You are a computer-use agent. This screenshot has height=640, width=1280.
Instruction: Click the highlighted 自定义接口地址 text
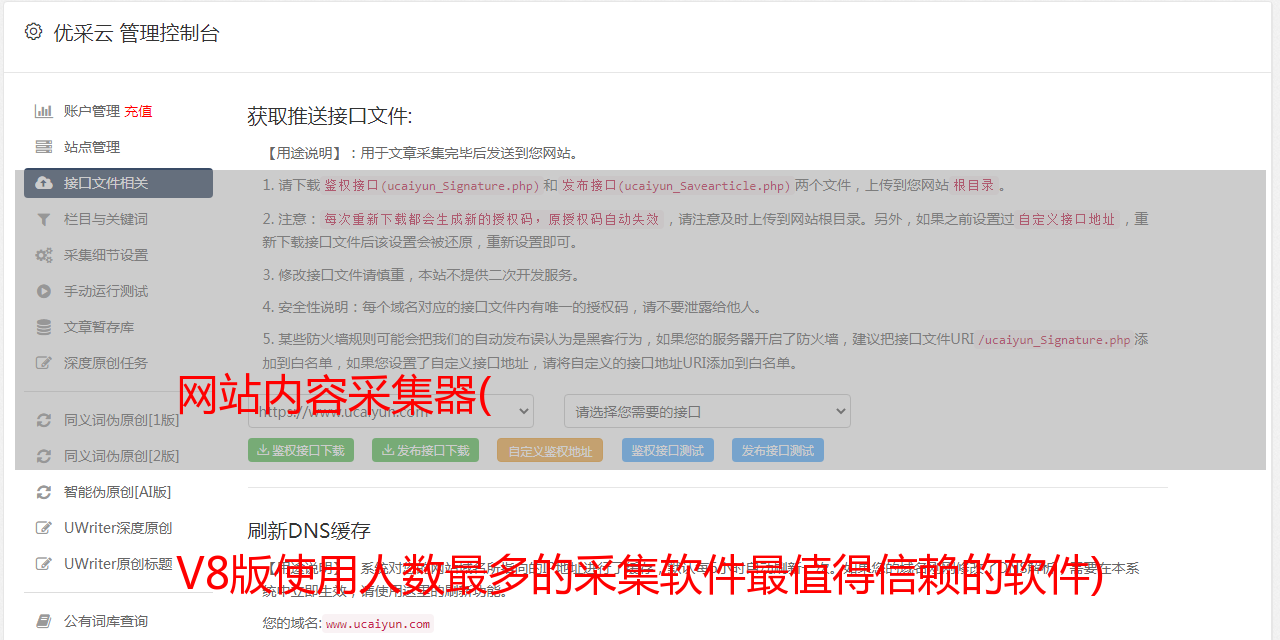click(1066, 219)
